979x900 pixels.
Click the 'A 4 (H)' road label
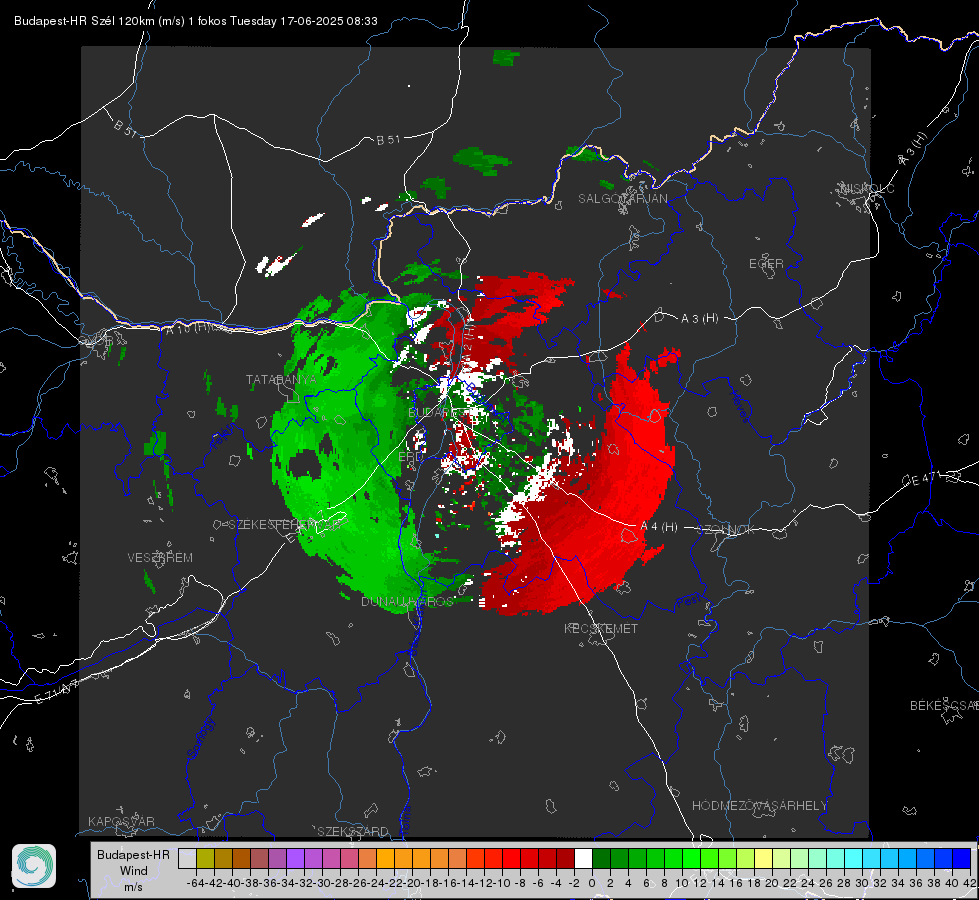click(659, 527)
